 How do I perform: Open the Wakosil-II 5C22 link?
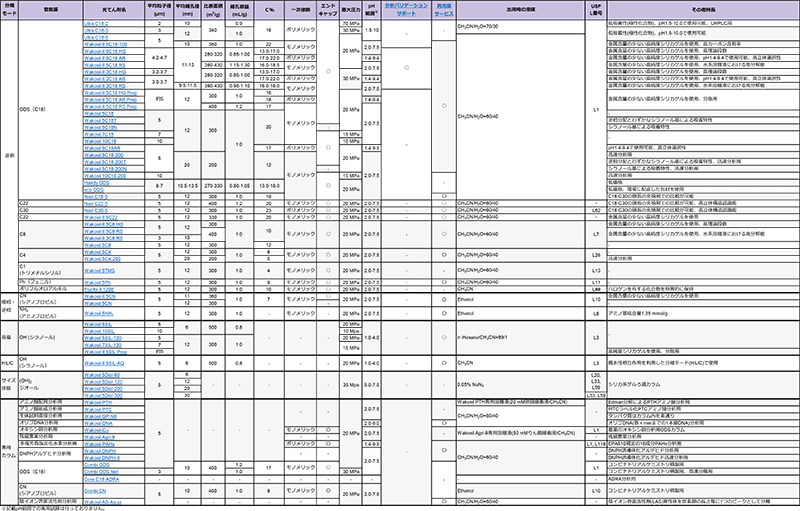101,217
